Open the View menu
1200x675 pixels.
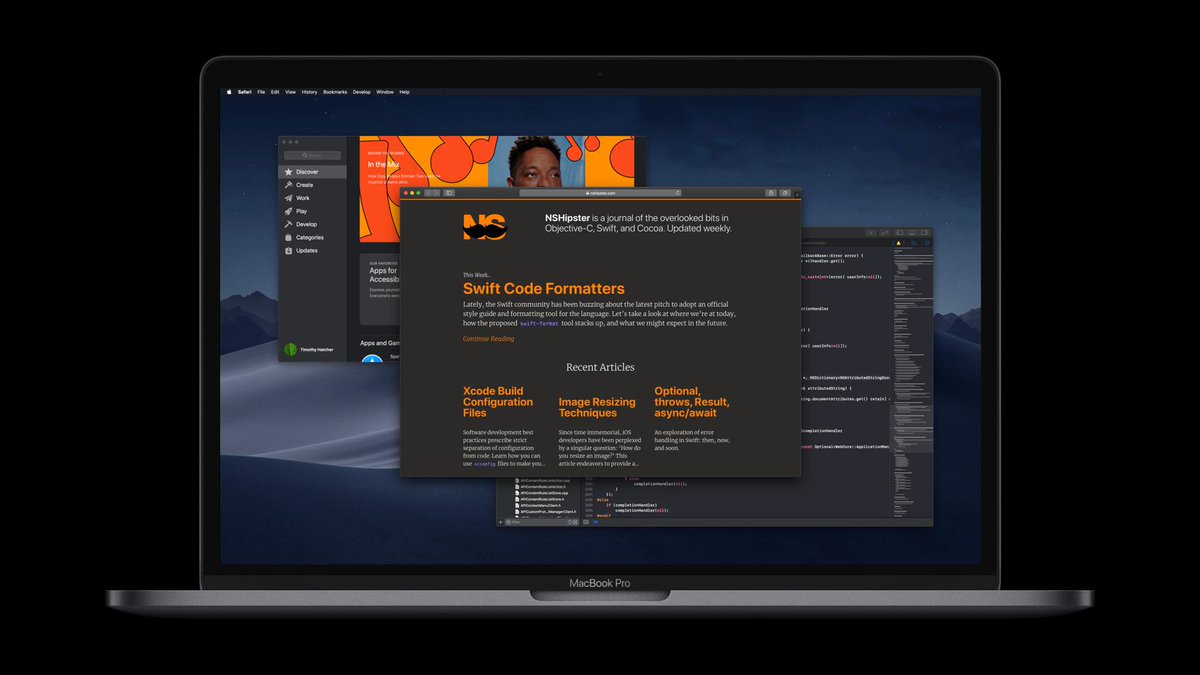pos(290,92)
